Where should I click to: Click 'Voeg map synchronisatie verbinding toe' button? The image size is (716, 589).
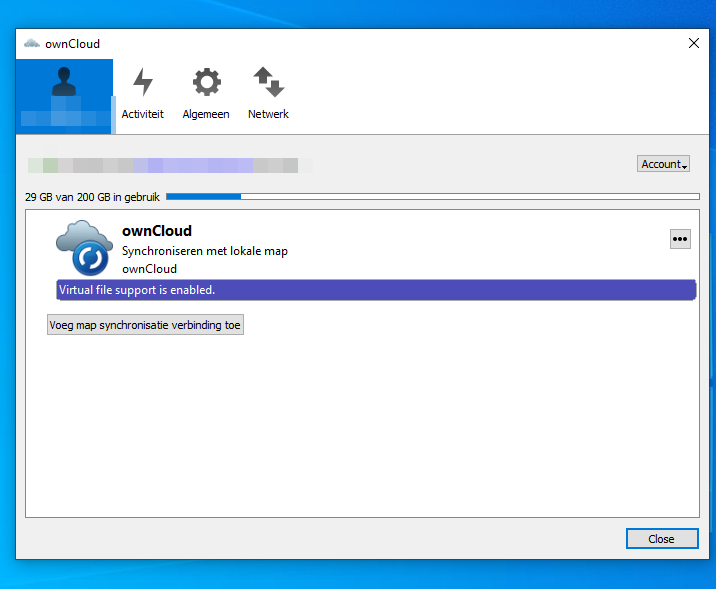(145, 325)
